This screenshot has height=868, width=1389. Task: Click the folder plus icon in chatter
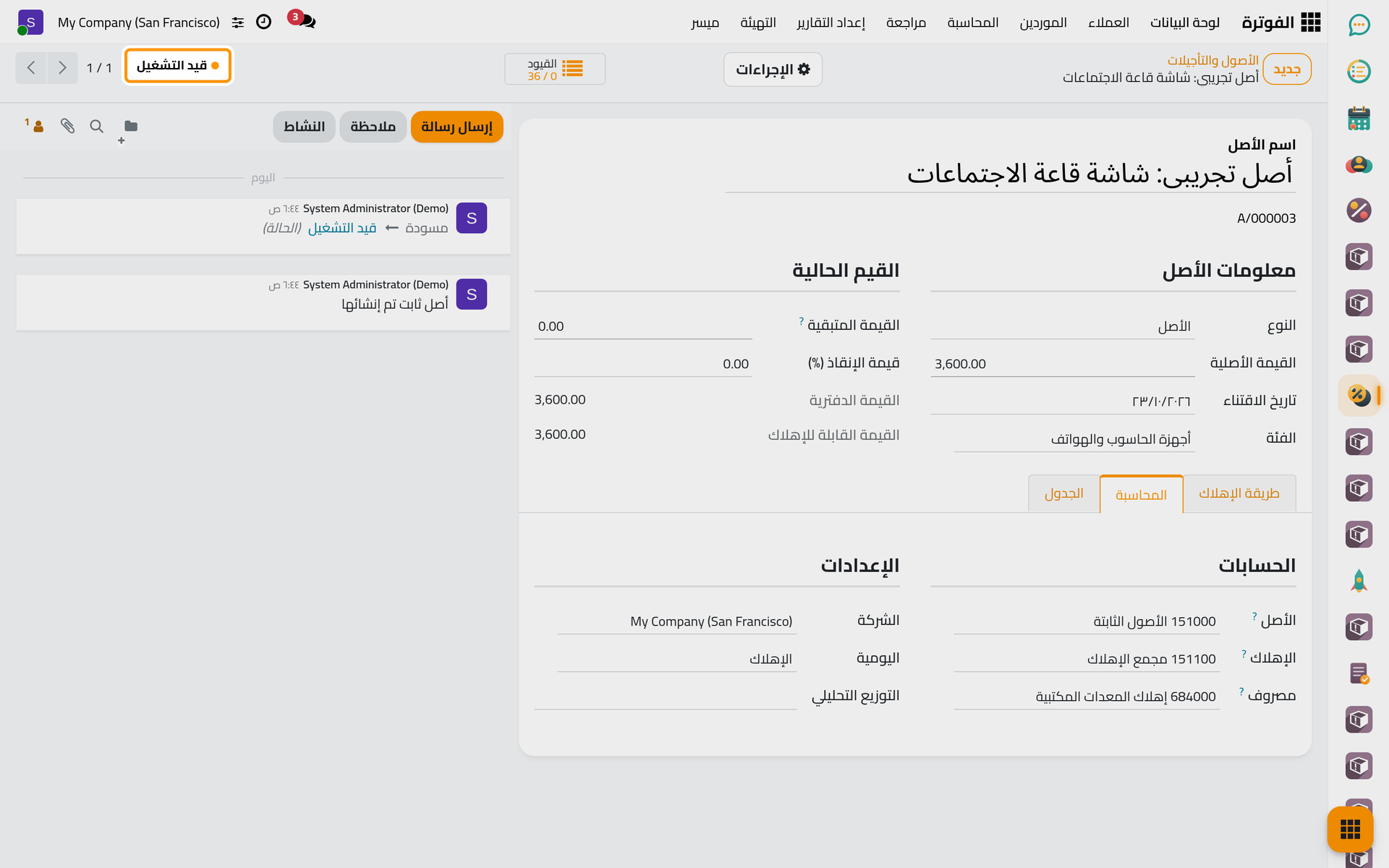click(x=129, y=130)
